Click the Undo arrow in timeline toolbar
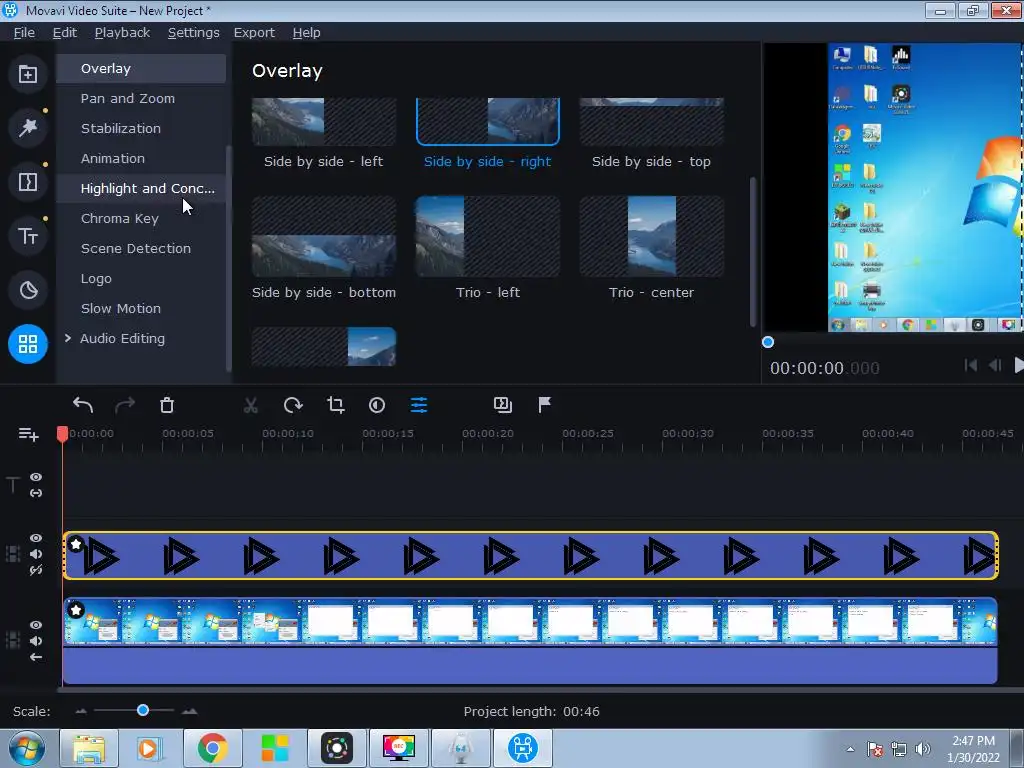The height and width of the screenshot is (768, 1024). coord(83,406)
